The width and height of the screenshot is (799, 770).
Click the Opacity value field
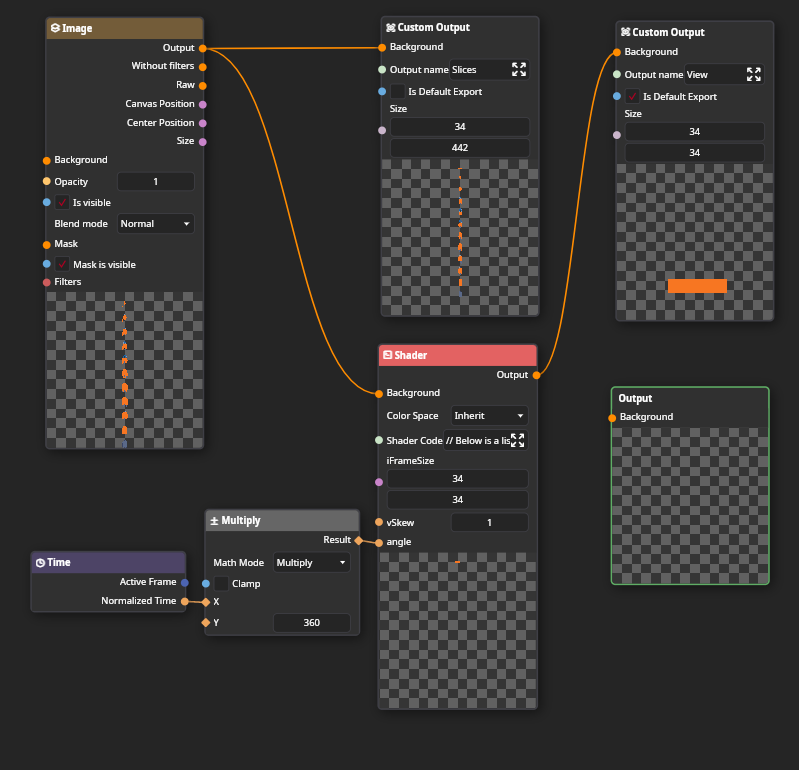(x=156, y=182)
